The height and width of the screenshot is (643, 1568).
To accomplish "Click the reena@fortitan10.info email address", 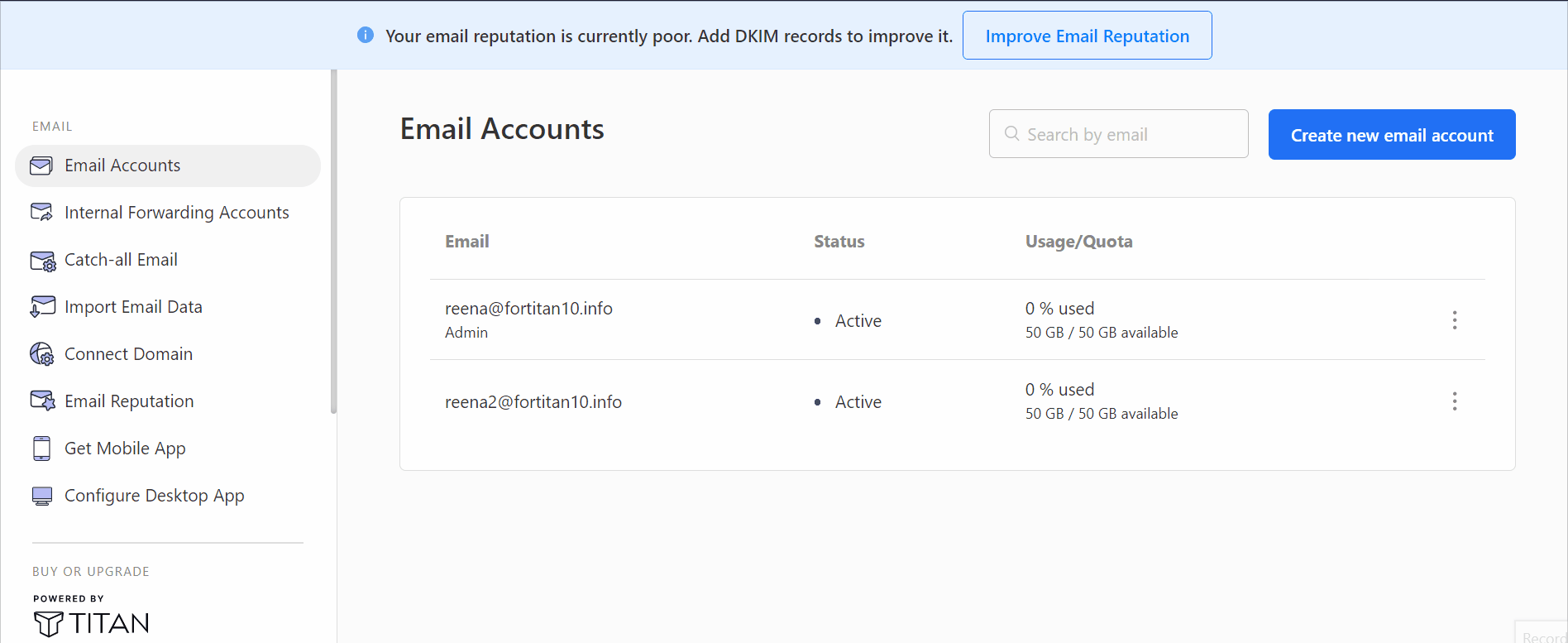I will 528,309.
